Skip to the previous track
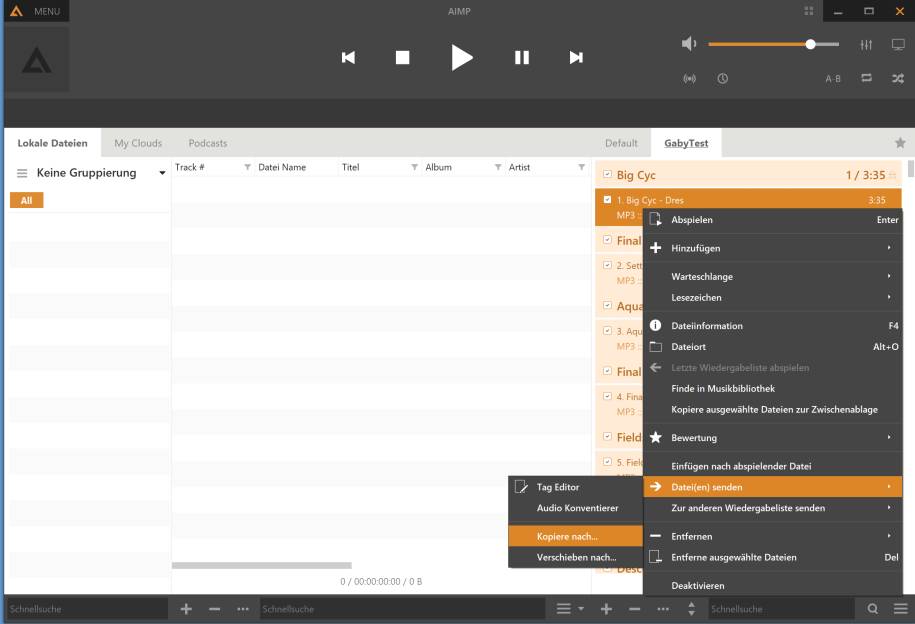 point(348,57)
